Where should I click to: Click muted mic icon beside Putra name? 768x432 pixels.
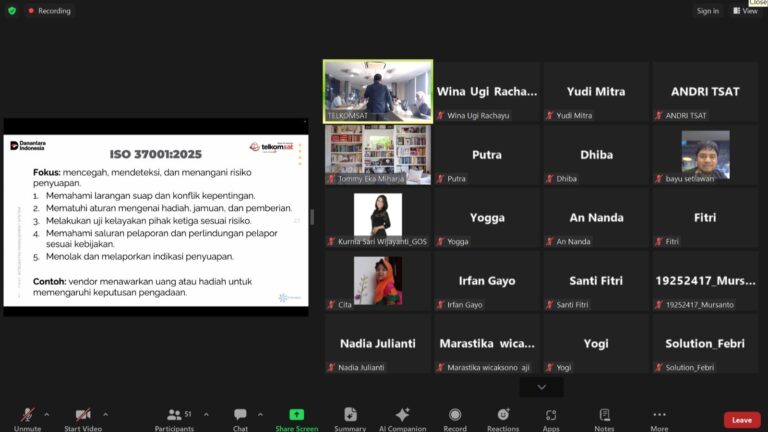tap(440, 179)
